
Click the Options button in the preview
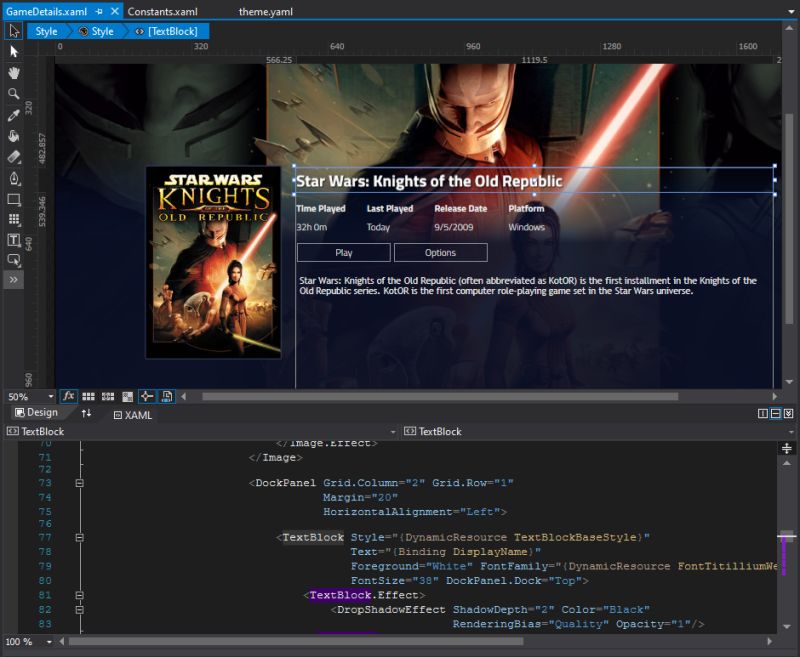(440, 252)
